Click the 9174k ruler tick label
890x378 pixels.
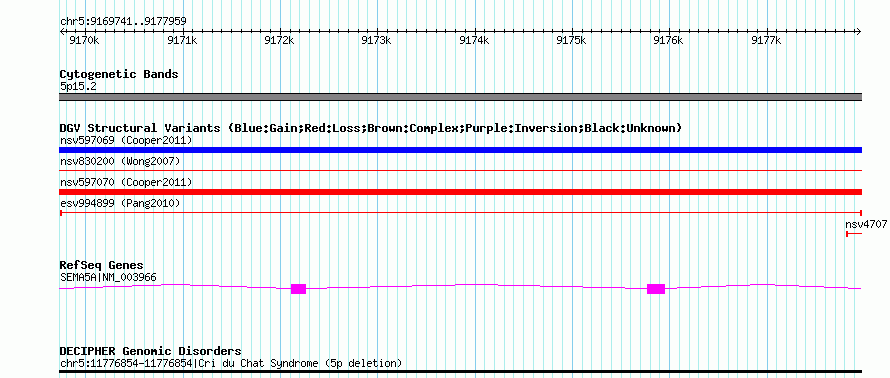[x=475, y=41]
